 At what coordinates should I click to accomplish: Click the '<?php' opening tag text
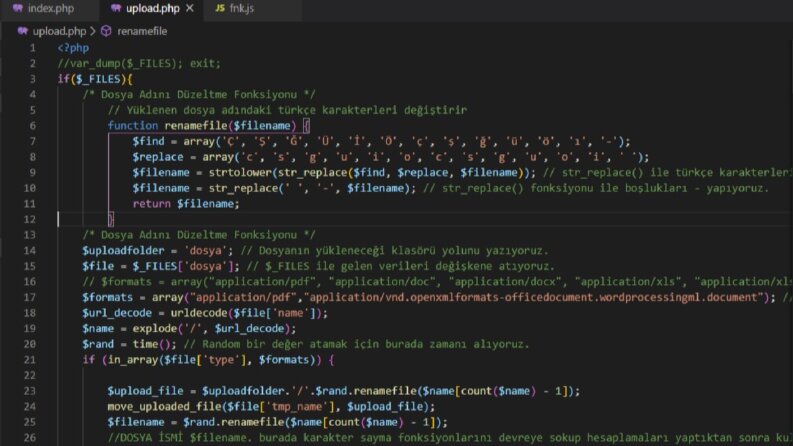tap(73, 48)
